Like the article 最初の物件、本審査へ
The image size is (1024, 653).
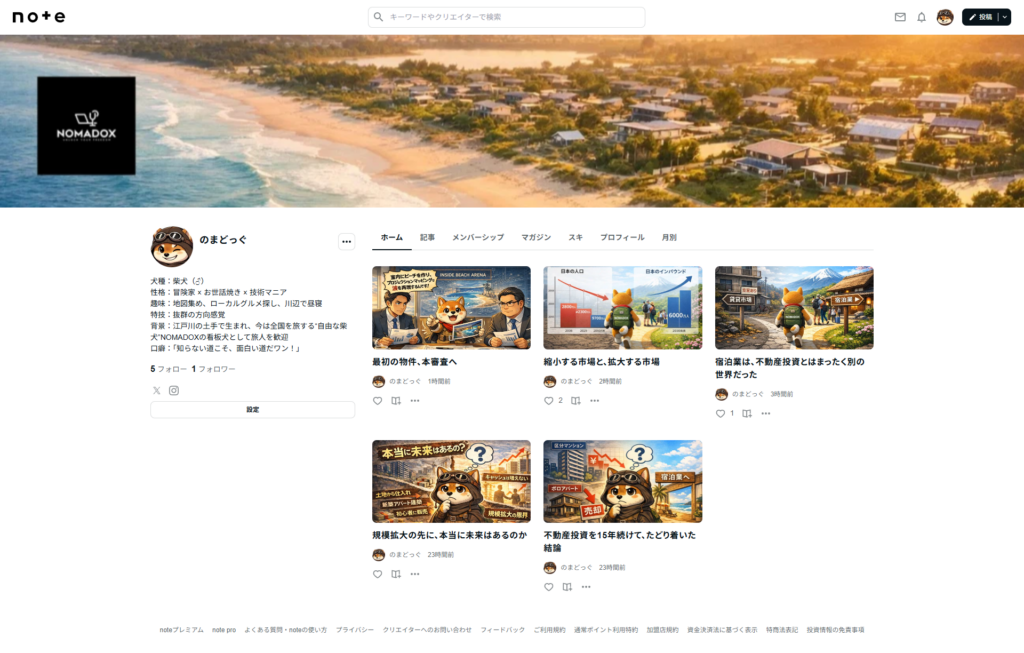click(x=377, y=400)
